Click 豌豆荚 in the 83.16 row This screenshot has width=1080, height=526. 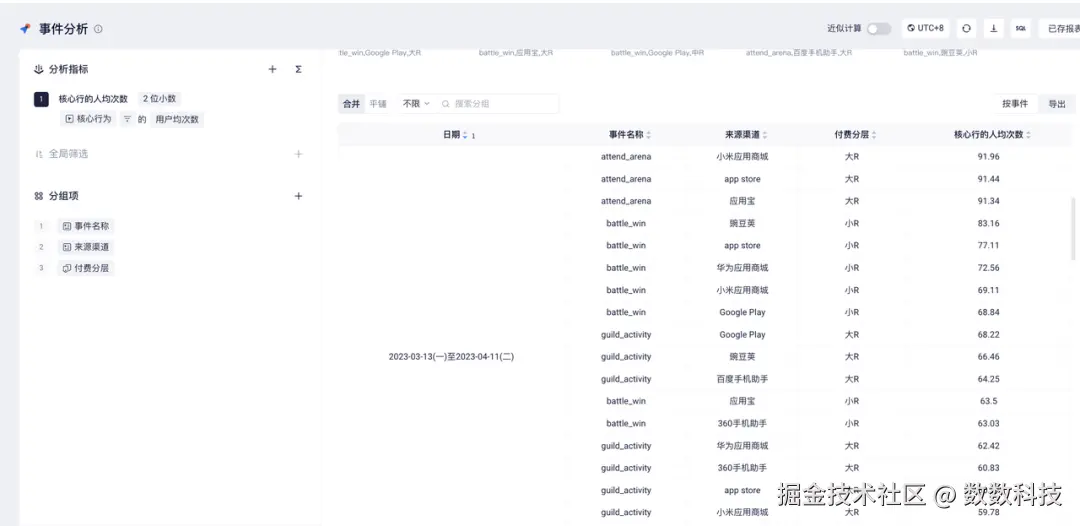coord(742,223)
